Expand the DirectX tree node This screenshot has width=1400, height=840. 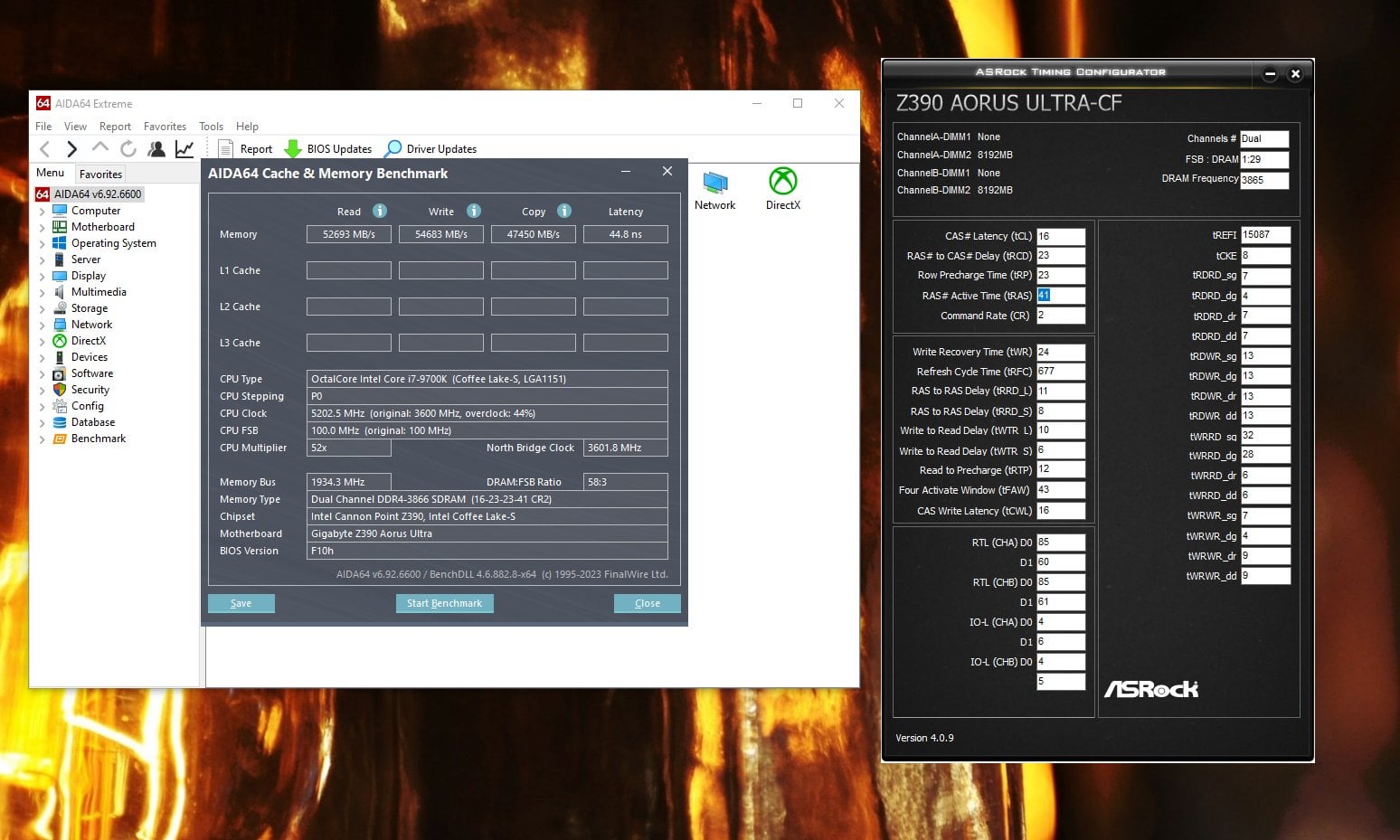(x=42, y=342)
